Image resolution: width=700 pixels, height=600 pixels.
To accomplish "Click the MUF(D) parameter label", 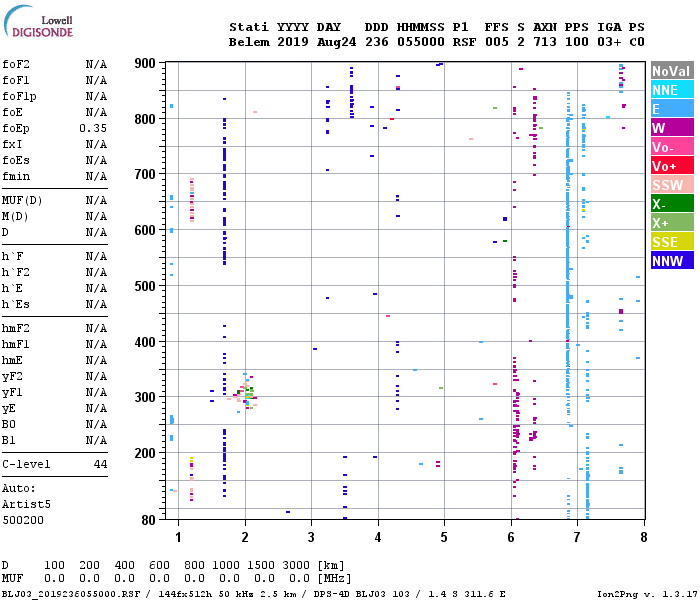I will click(22, 200).
